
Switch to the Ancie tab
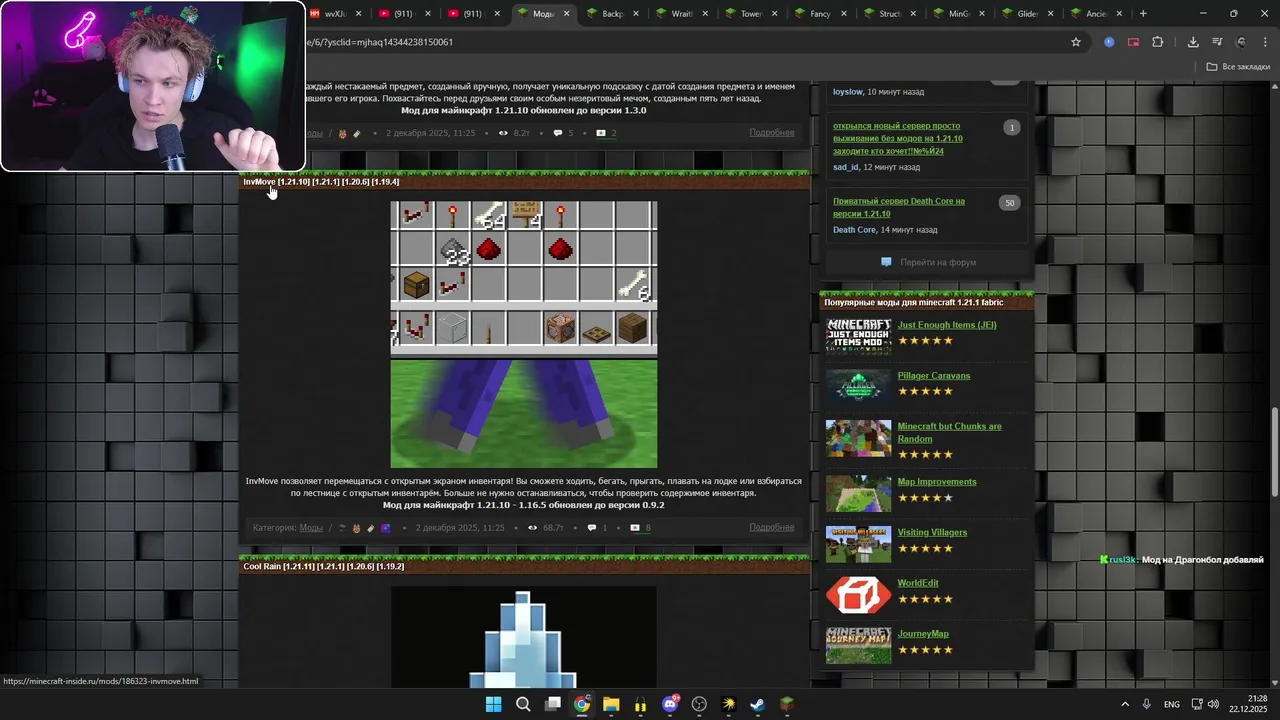tap(1094, 14)
